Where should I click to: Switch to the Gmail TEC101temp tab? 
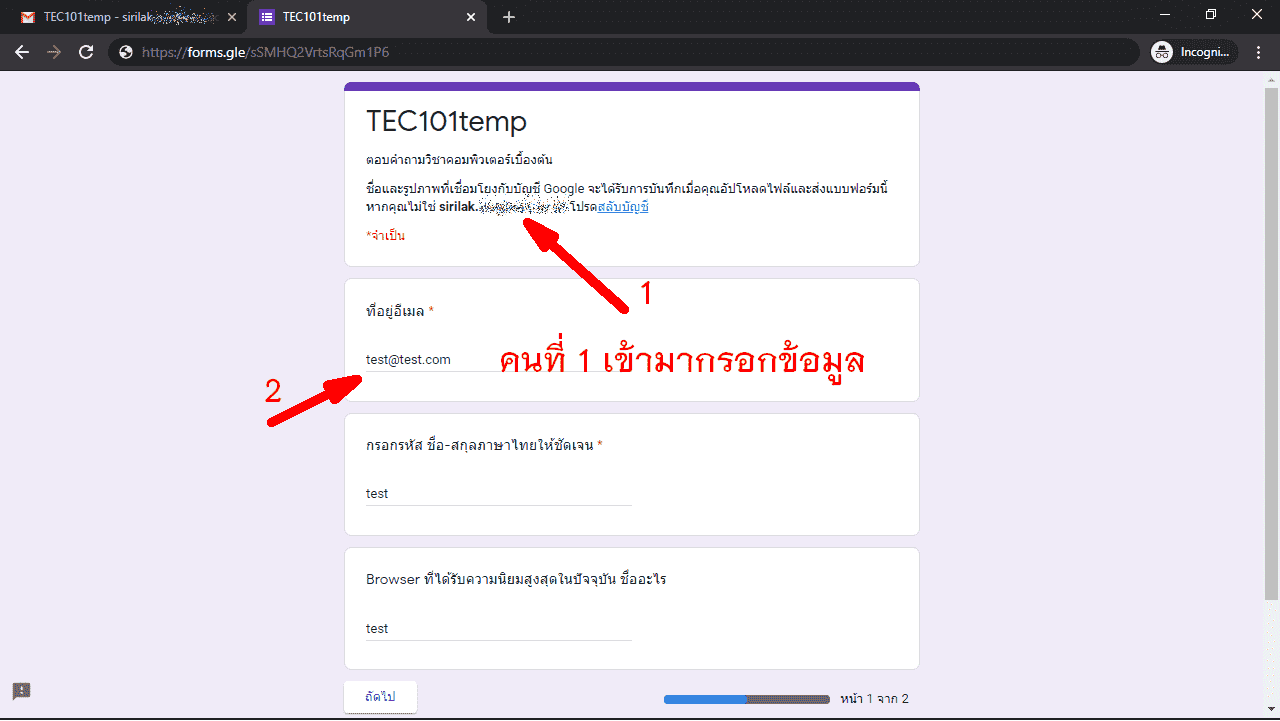[120, 17]
